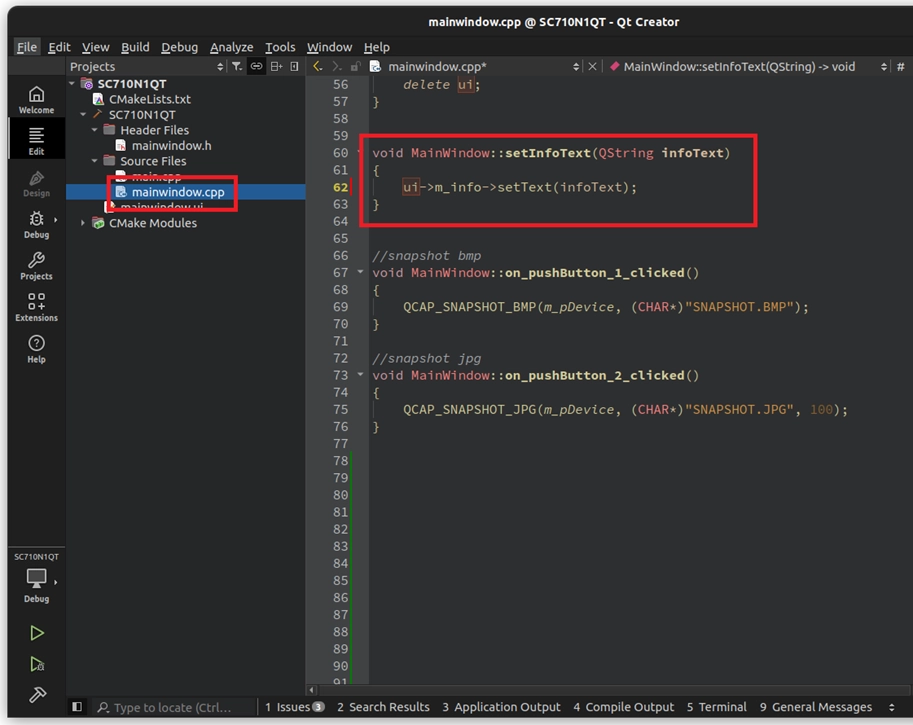
Task: Open the SC710N1QT kit selector monitor icon
Action: (x=36, y=578)
